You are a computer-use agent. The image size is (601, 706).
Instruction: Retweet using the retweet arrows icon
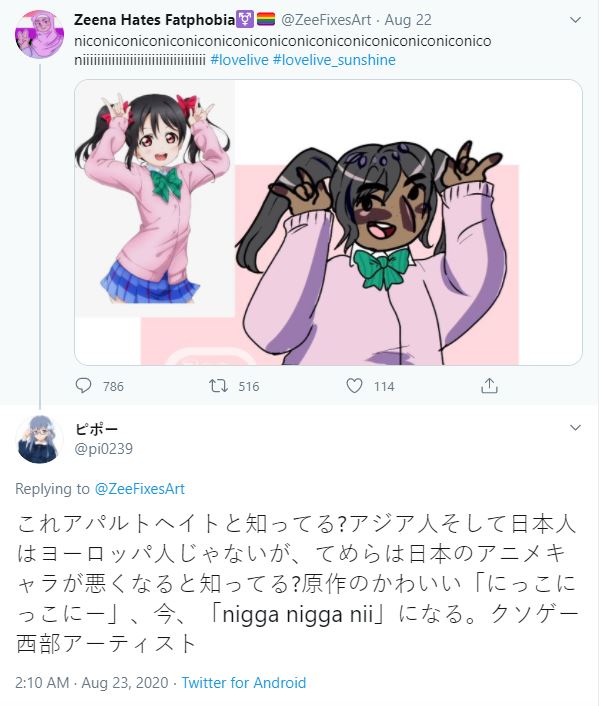pos(218,386)
